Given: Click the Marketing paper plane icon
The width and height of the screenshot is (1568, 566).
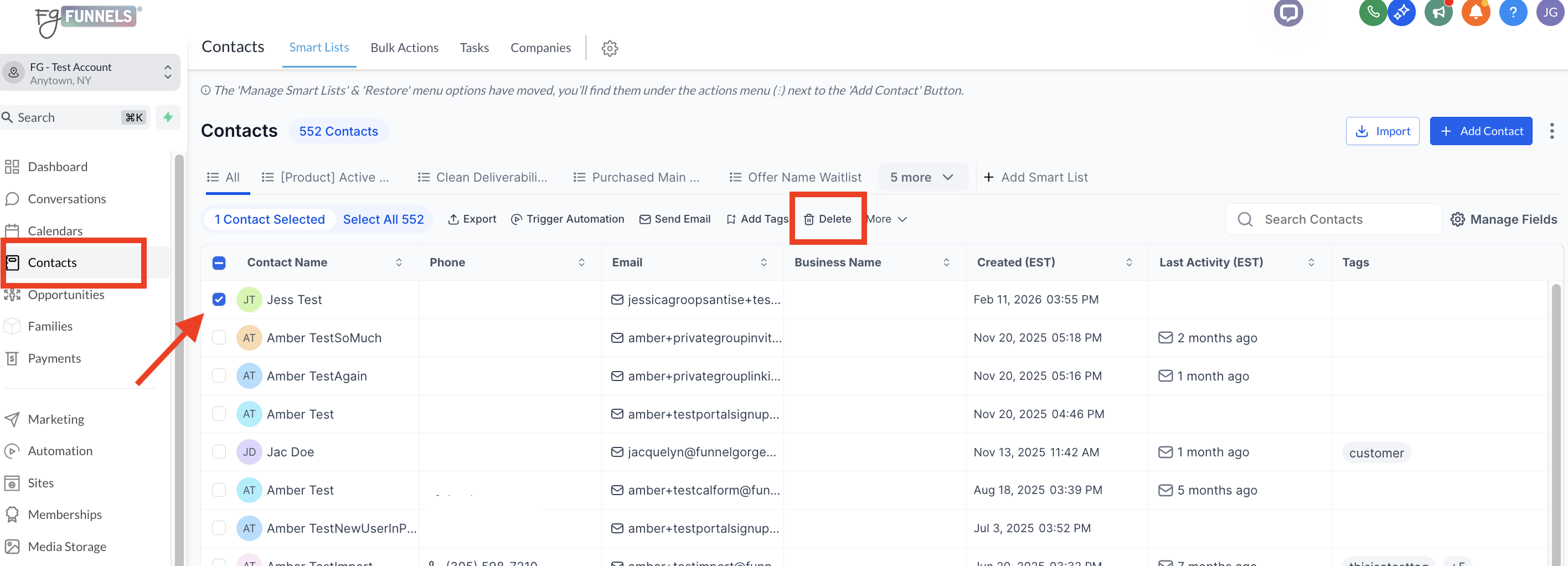Looking at the screenshot, I should (12, 419).
